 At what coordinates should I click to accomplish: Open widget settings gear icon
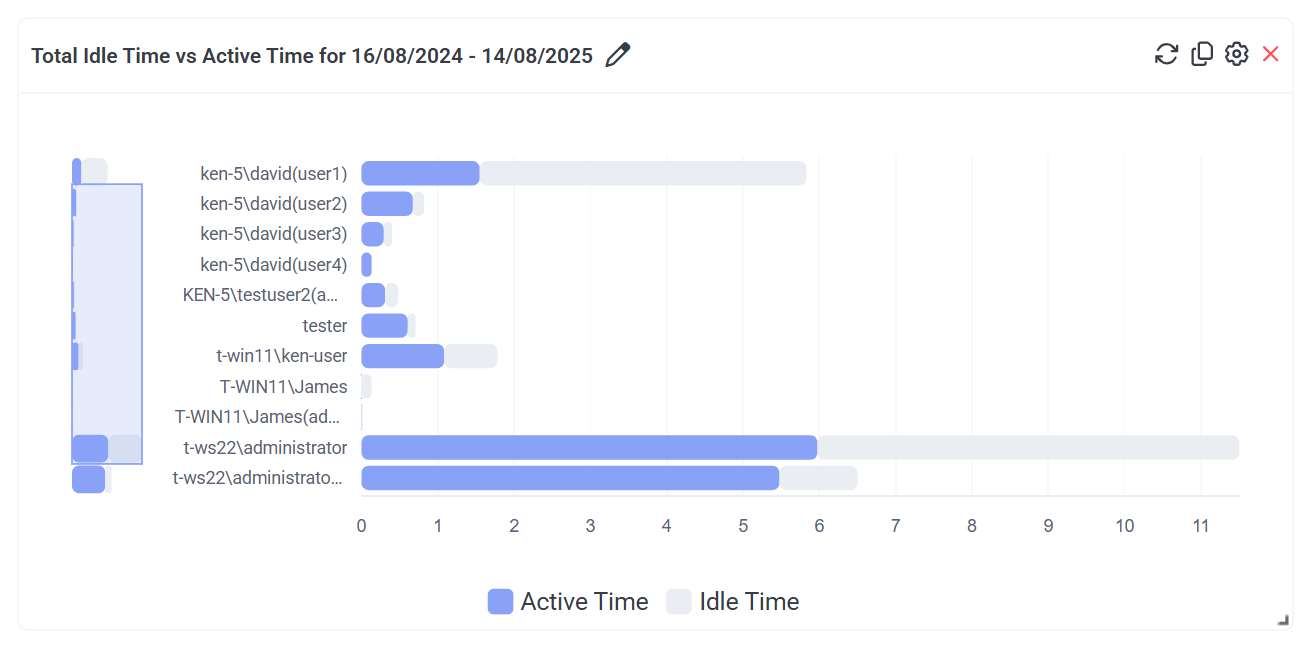coord(1237,54)
